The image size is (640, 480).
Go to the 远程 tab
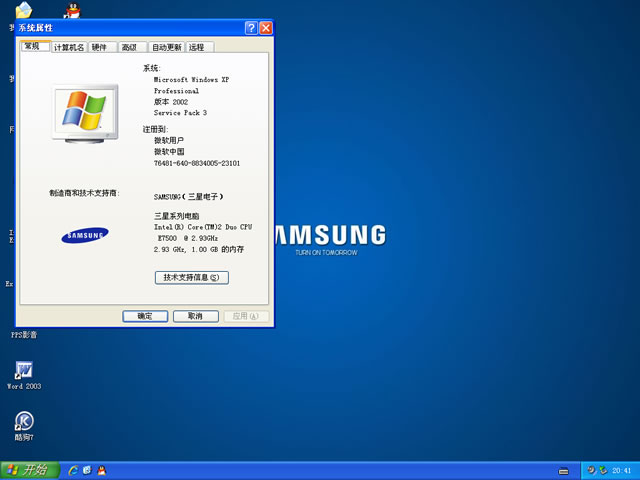pos(196,47)
